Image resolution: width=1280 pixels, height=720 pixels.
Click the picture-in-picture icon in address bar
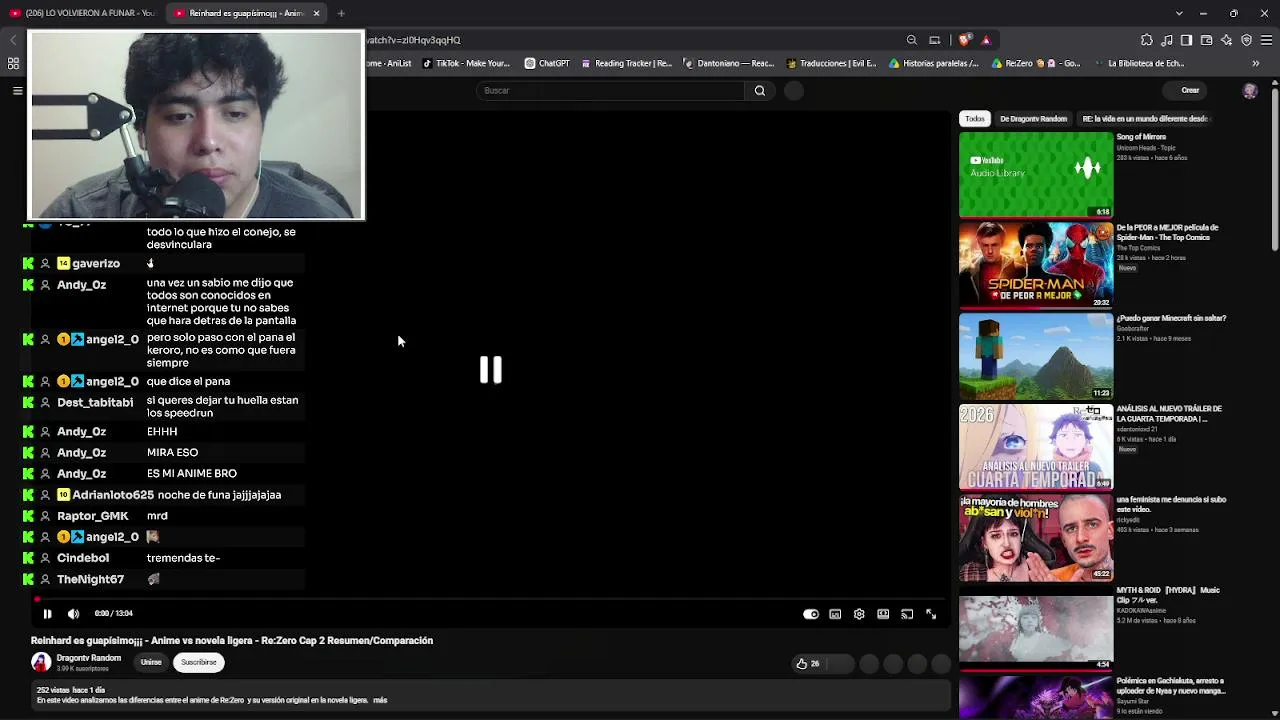(x=935, y=40)
